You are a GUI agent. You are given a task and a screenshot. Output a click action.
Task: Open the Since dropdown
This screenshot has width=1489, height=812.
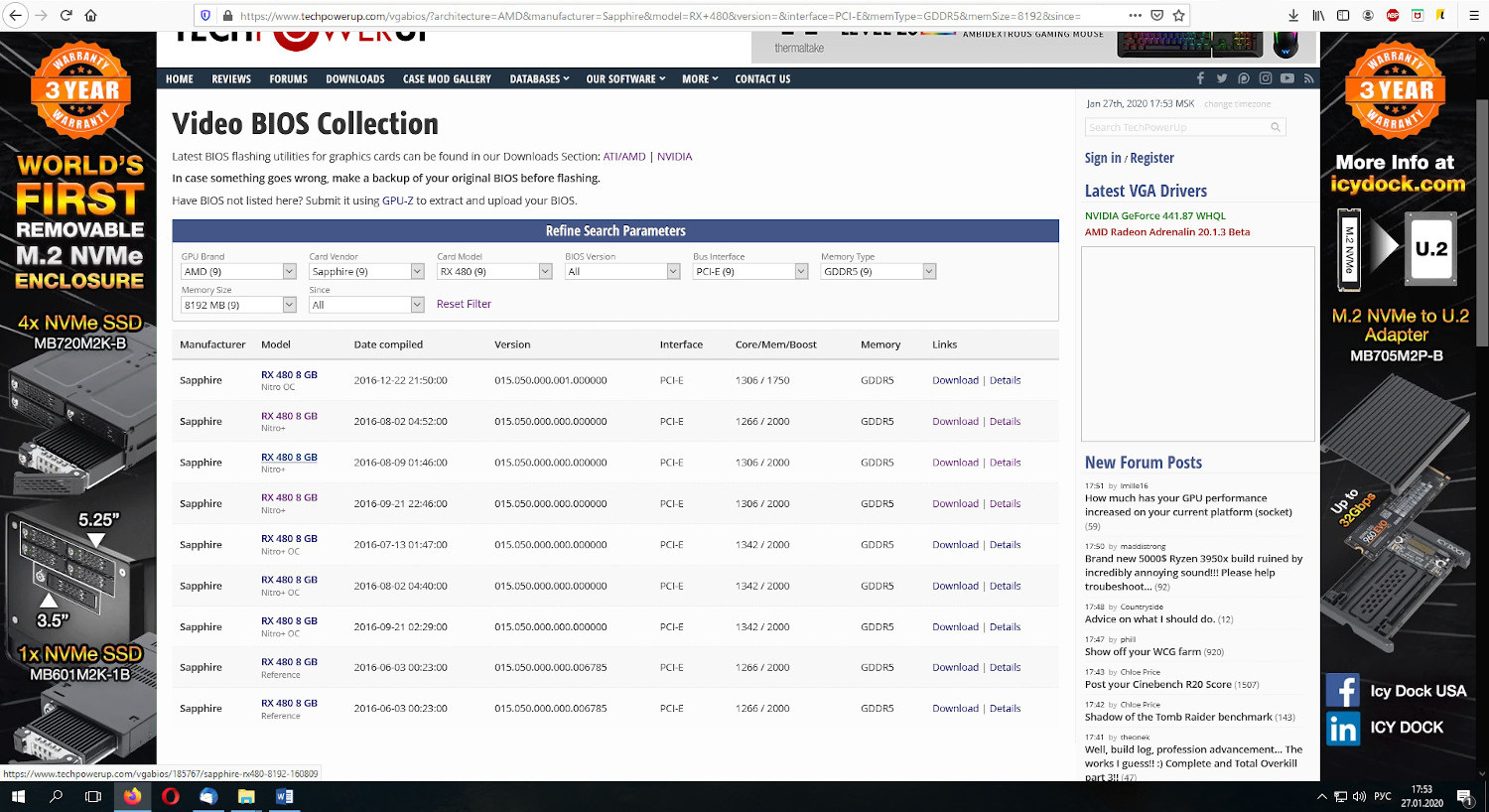point(366,305)
